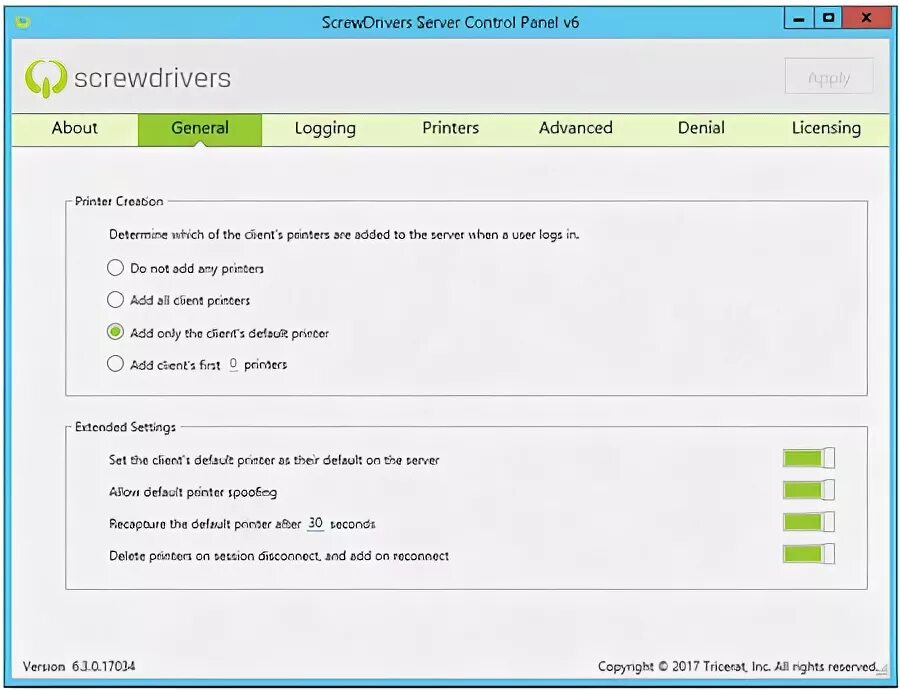This screenshot has width=900, height=690.
Task: Switch to the Licensing tab
Action: pyautogui.click(x=826, y=128)
